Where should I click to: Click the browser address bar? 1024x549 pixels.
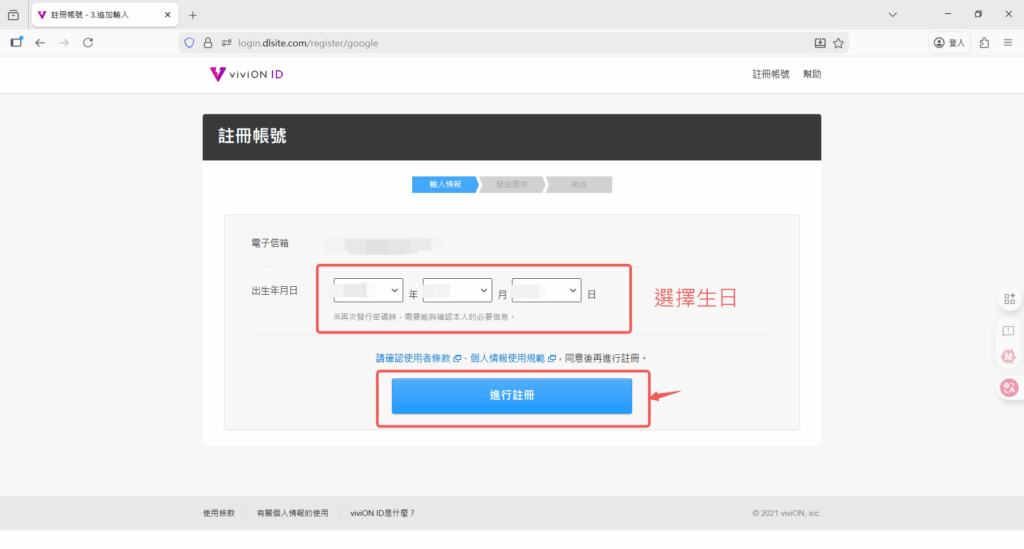pyautogui.click(x=520, y=43)
